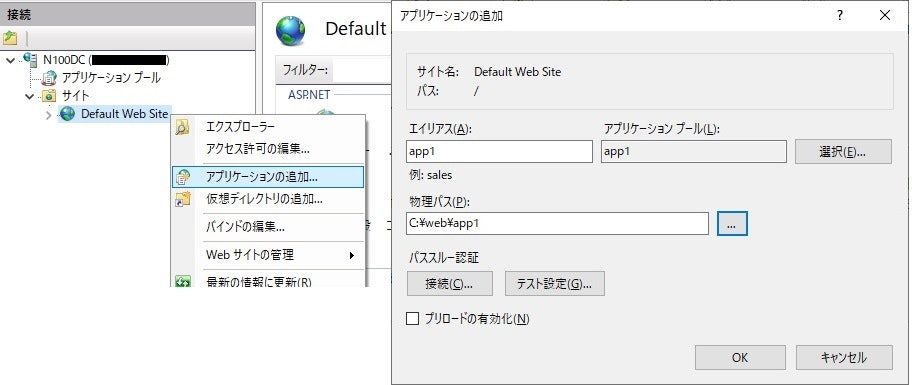Click the ASP.NET group heading

309,95
